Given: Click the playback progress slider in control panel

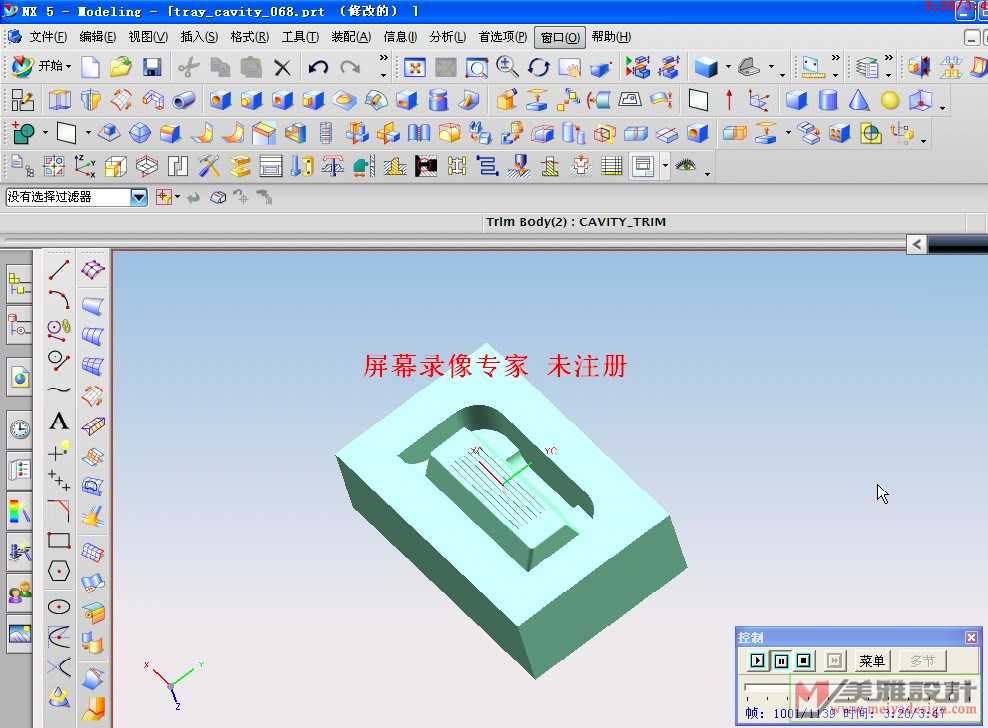Looking at the screenshot, I should pyautogui.click(x=857, y=688).
